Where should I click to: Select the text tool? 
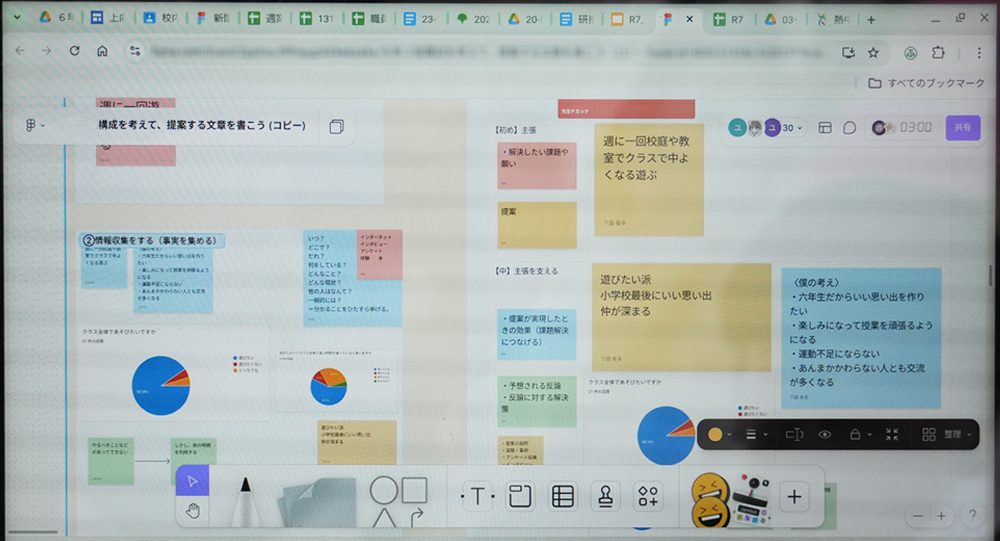coord(477,496)
